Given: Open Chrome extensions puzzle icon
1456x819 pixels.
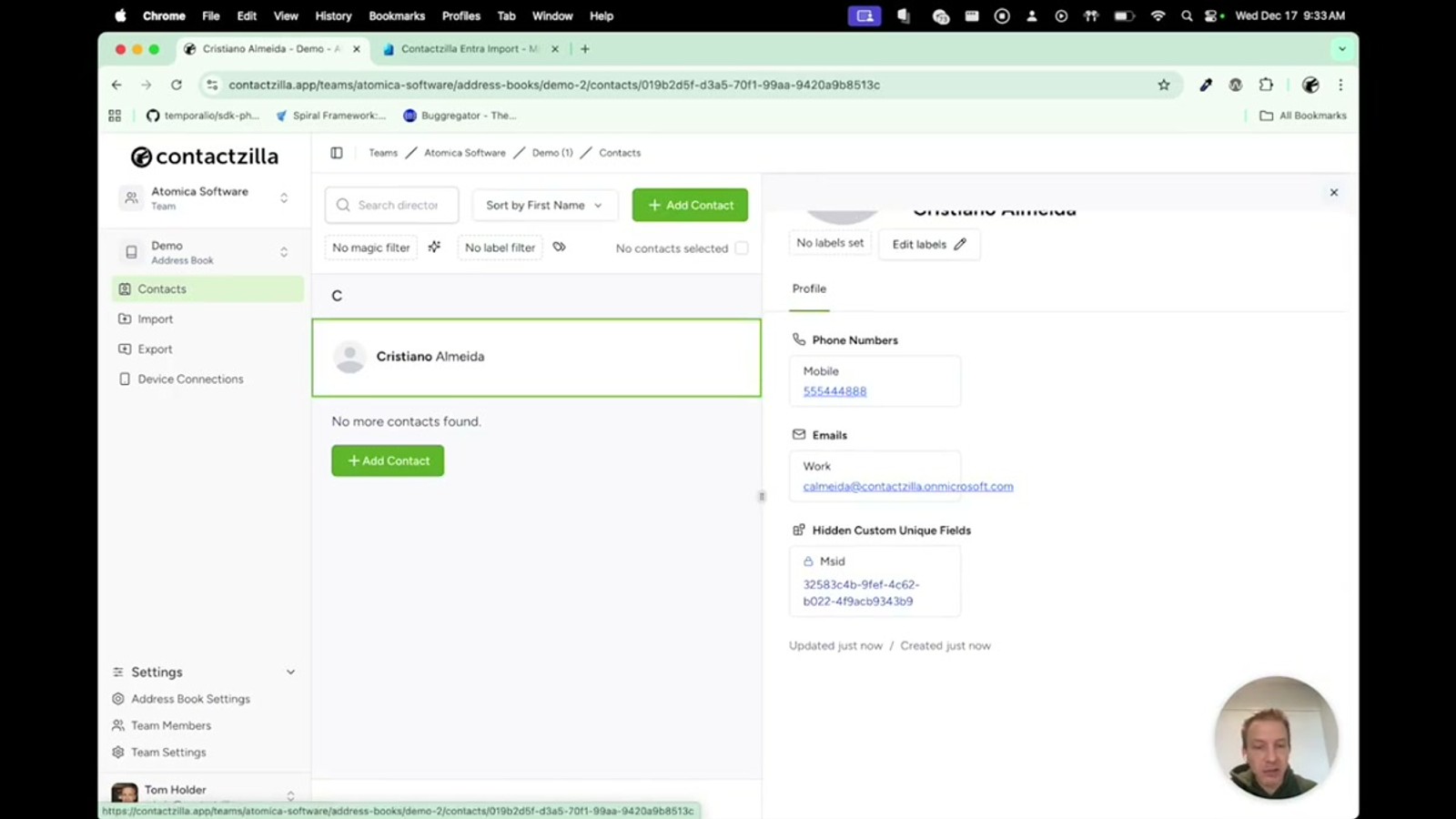Looking at the screenshot, I should click(x=1266, y=85).
